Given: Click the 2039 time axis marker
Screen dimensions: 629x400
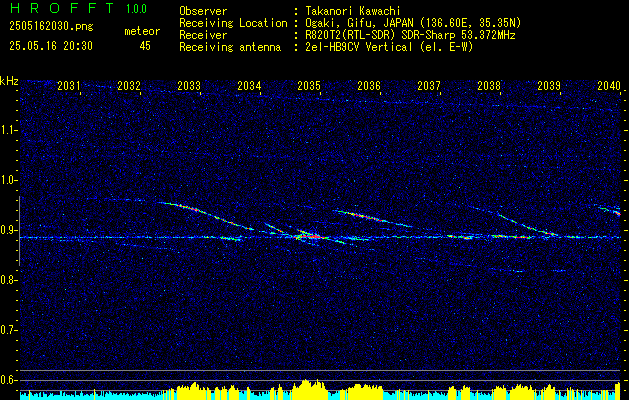Looking at the screenshot, I should pyautogui.click(x=549, y=85).
